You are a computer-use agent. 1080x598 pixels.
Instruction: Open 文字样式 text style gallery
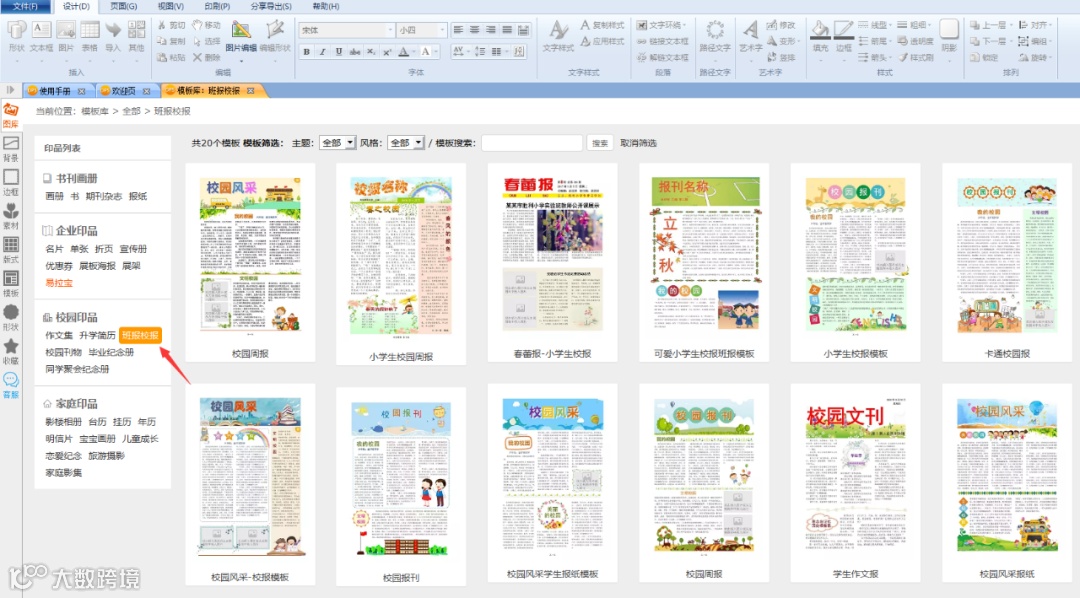click(558, 37)
